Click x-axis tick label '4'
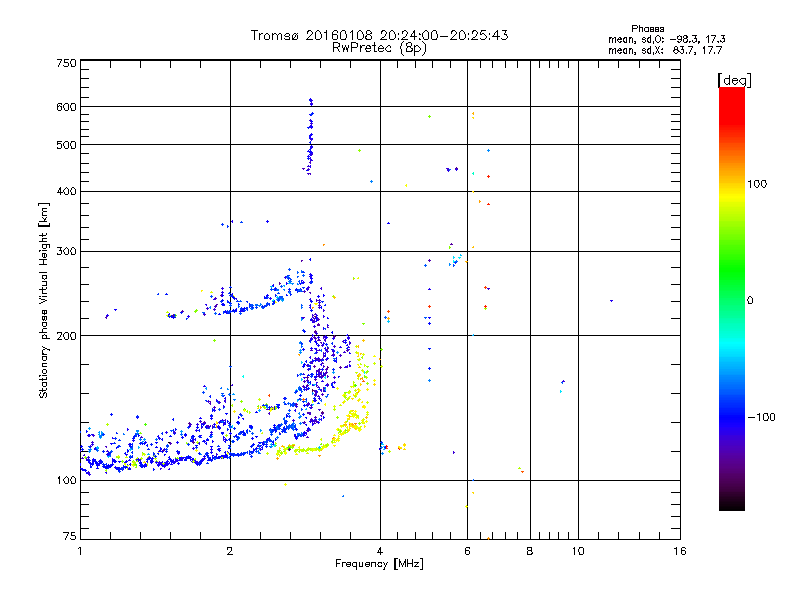800x600 pixels. (380, 551)
